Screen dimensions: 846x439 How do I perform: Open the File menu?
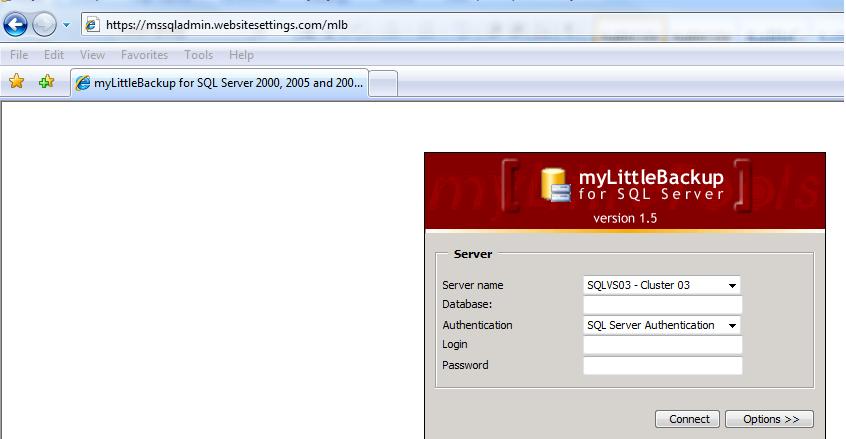(x=19, y=55)
